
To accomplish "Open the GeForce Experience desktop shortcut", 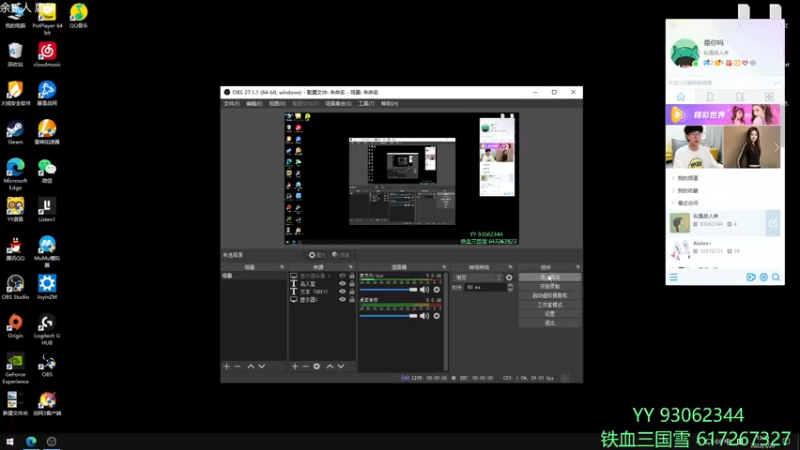I will coord(15,369).
